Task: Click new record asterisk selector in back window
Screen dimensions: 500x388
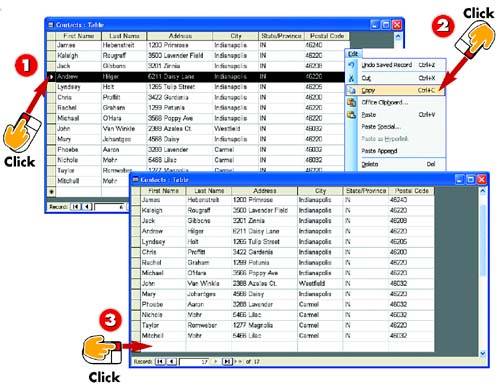Action: 51,192
